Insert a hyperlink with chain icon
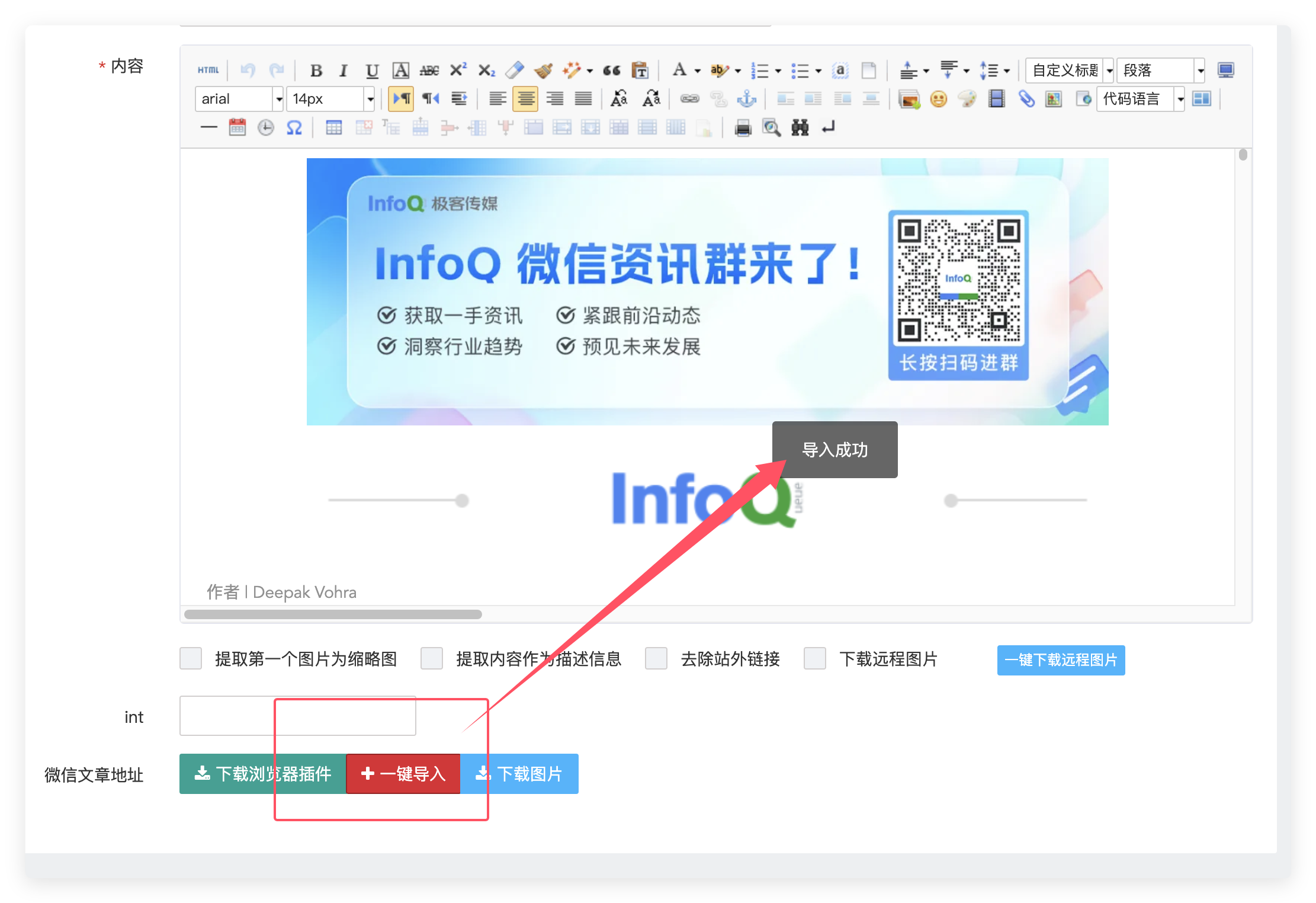Image resolution: width=1316 pixels, height=903 pixels. tap(689, 99)
